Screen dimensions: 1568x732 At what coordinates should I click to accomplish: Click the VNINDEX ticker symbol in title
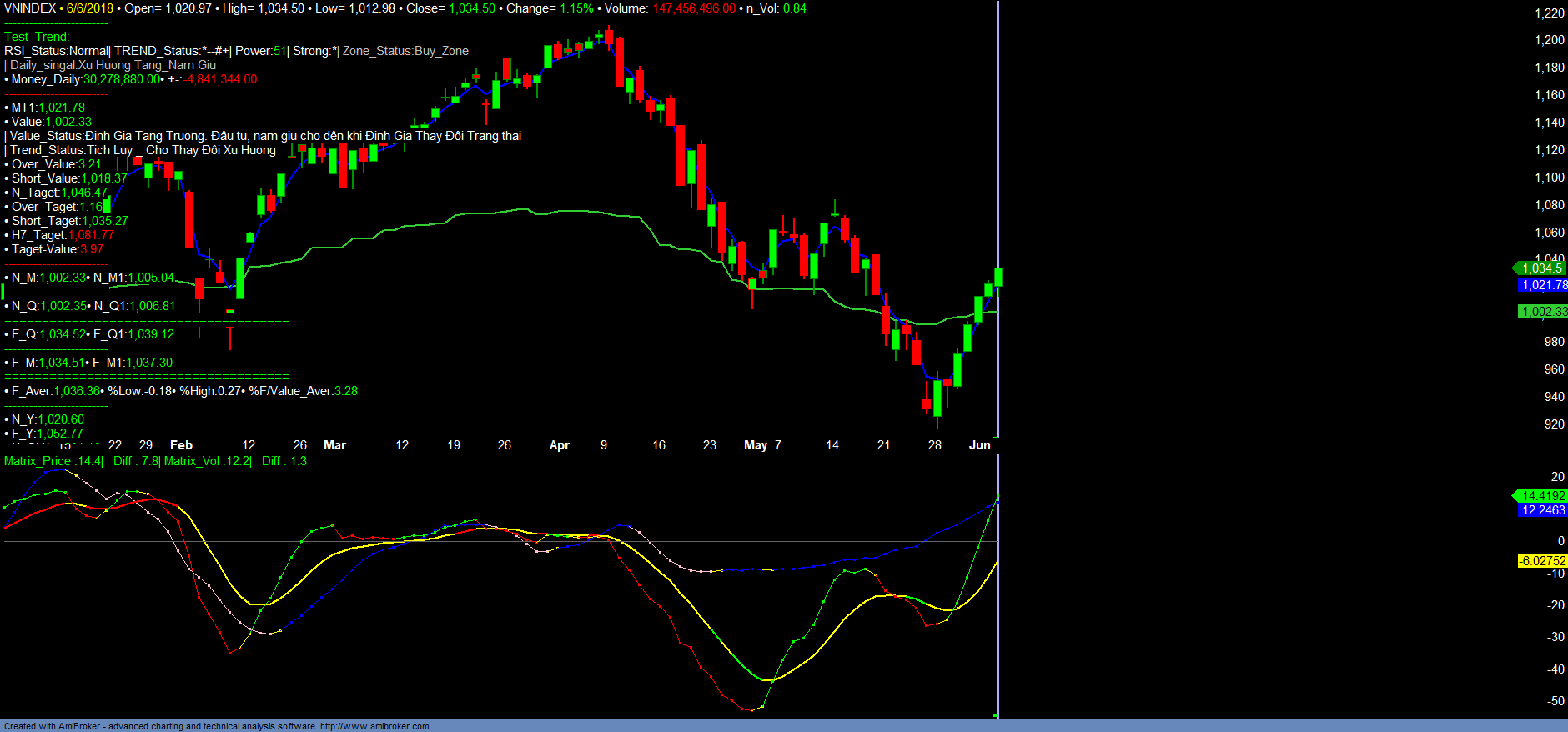(30, 8)
